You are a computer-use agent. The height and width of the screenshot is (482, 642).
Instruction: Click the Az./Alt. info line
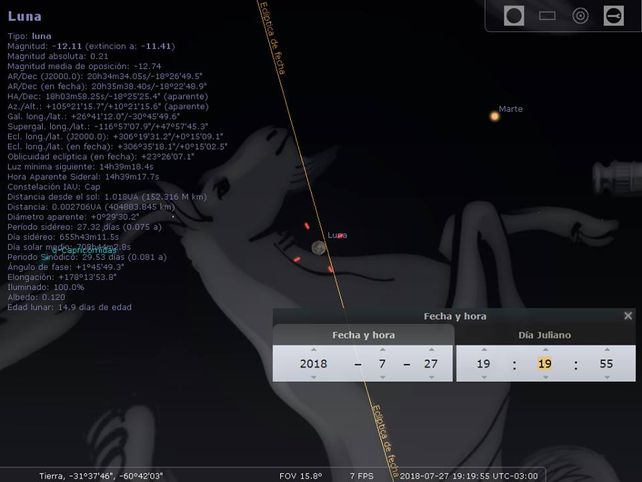point(108,106)
